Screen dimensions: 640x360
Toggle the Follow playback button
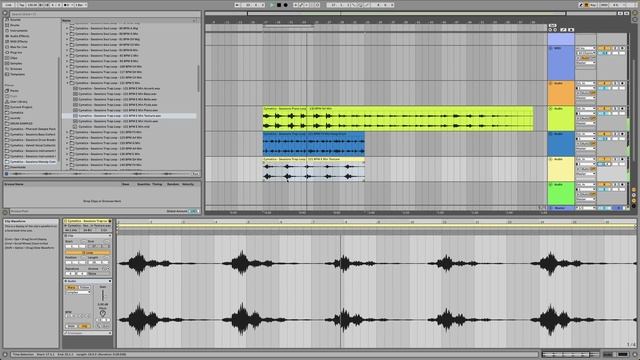tap(238, 5)
